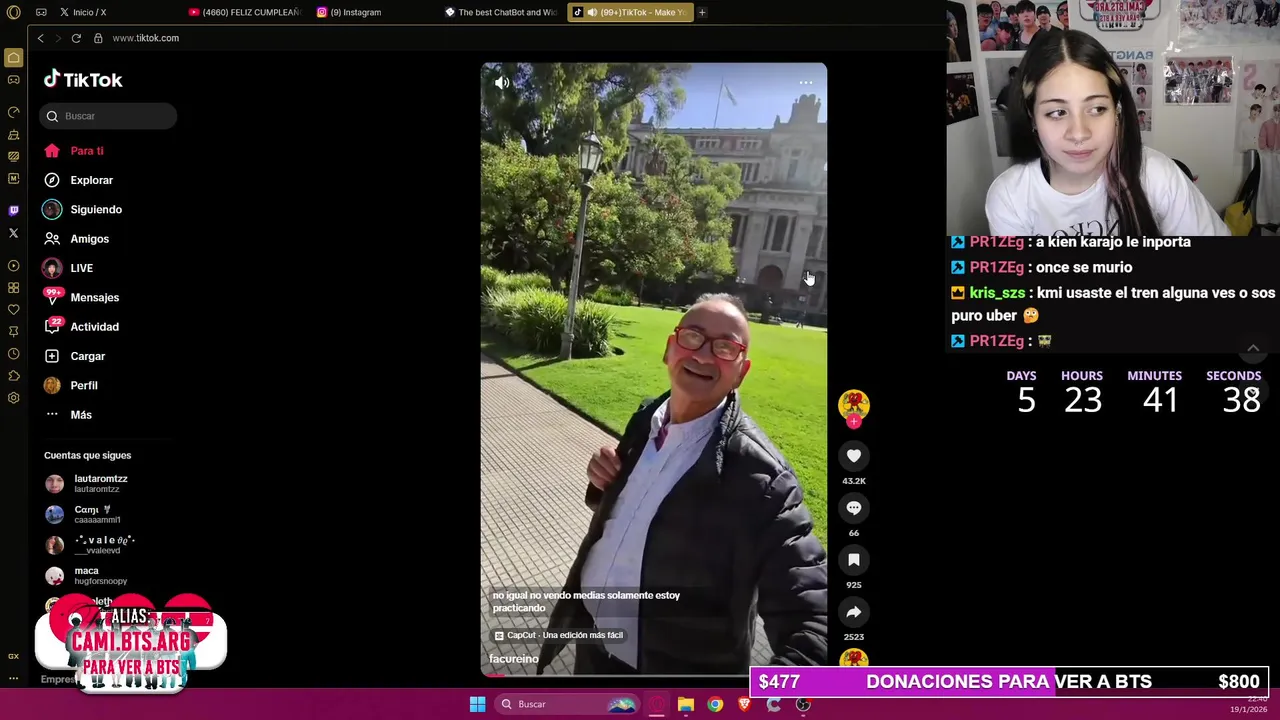Open the video author's avatar
This screenshot has width=1280, height=720.
(x=854, y=404)
